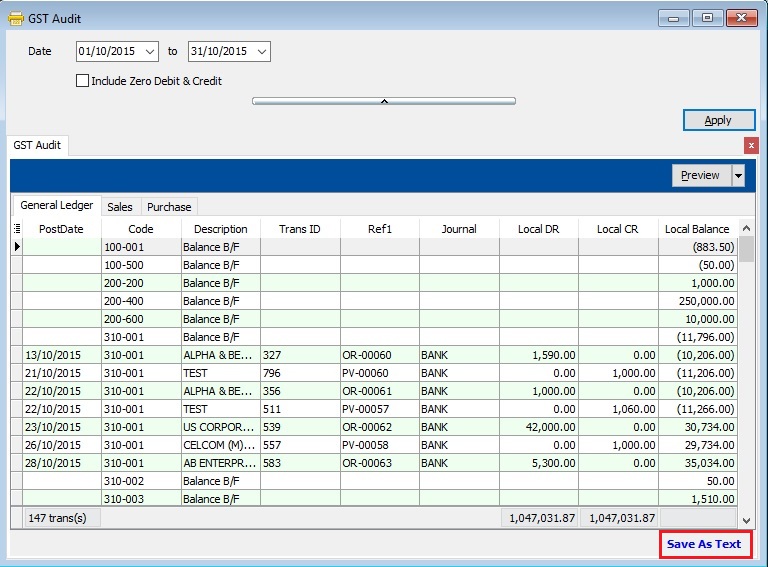Switch to the Sales tab

120,207
